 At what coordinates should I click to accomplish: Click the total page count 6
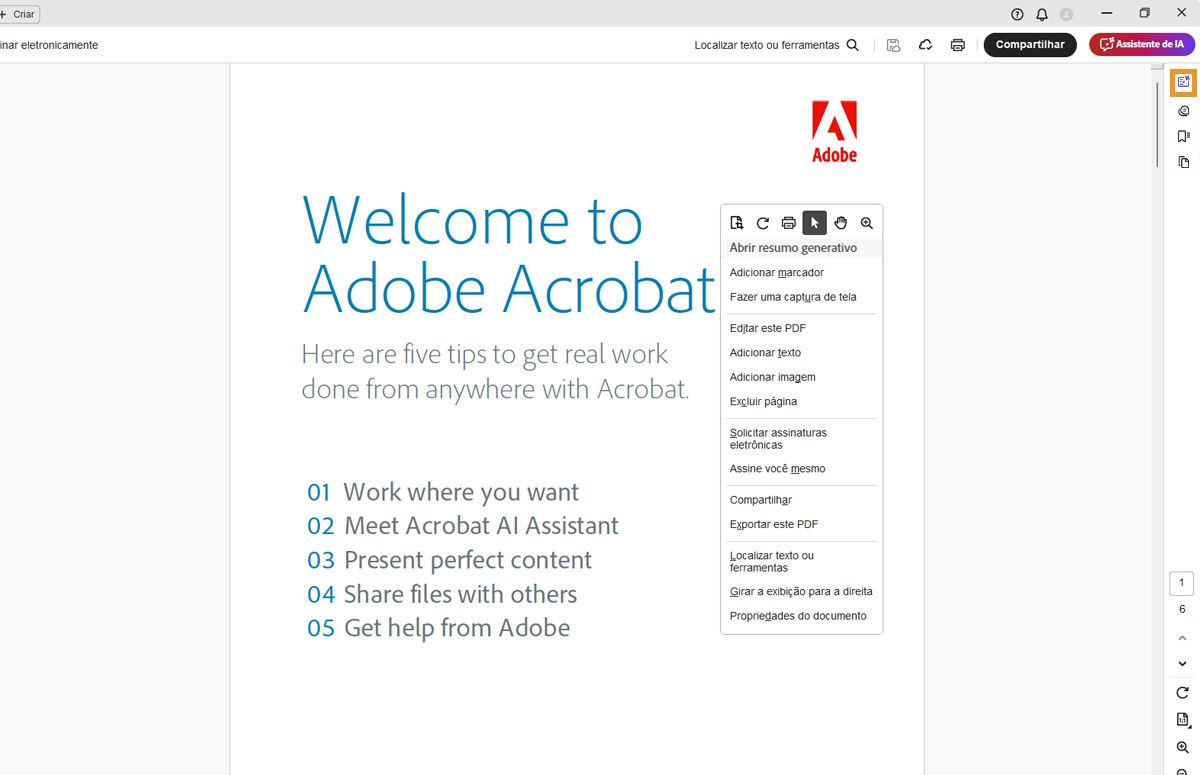[1182, 609]
